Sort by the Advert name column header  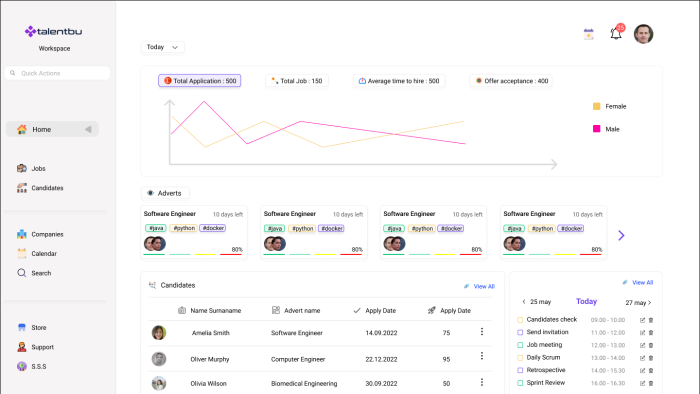pyautogui.click(x=296, y=311)
